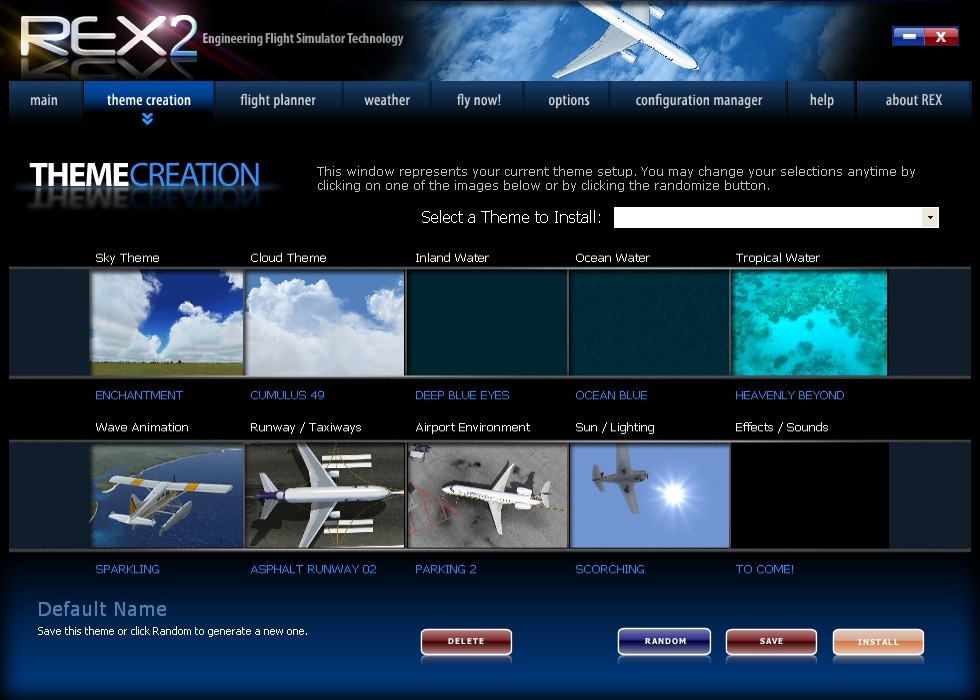The height and width of the screenshot is (700, 980).
Task: Click the ASPHALT RUNWAY 02 label
Action: (313, 569)
